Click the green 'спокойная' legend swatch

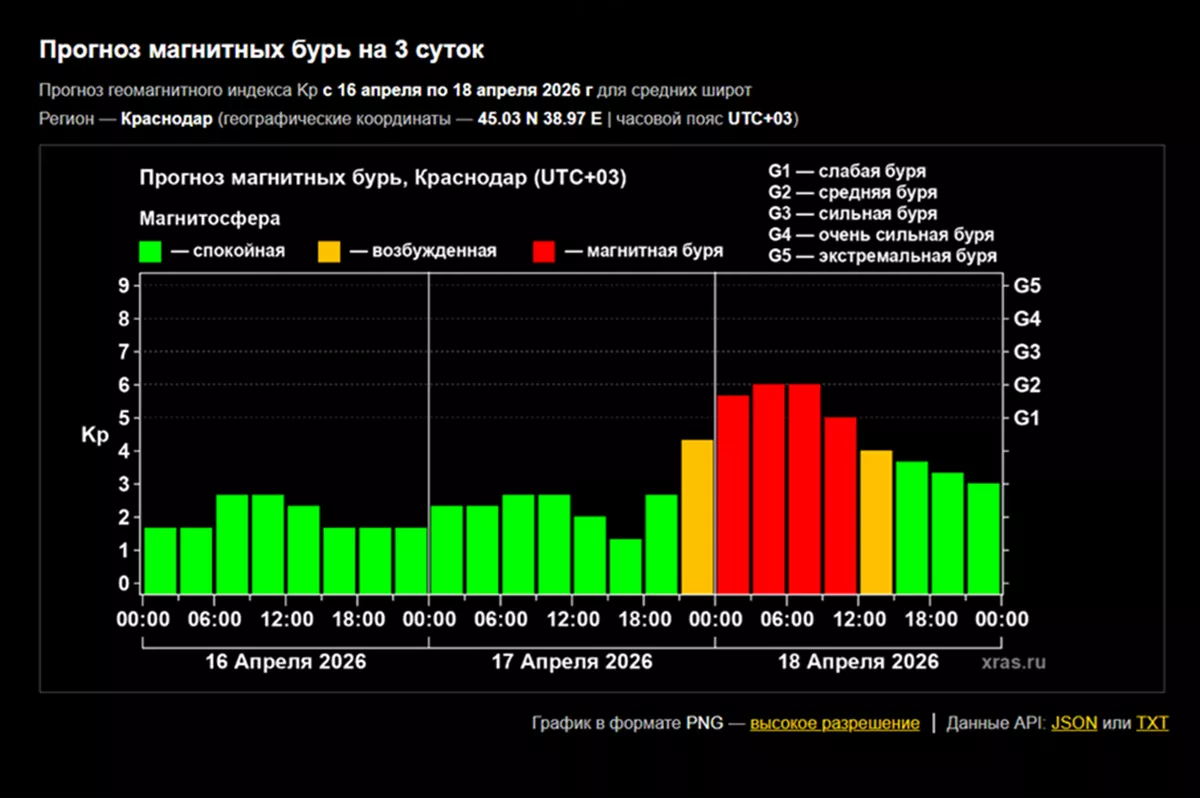click(150, 251)
